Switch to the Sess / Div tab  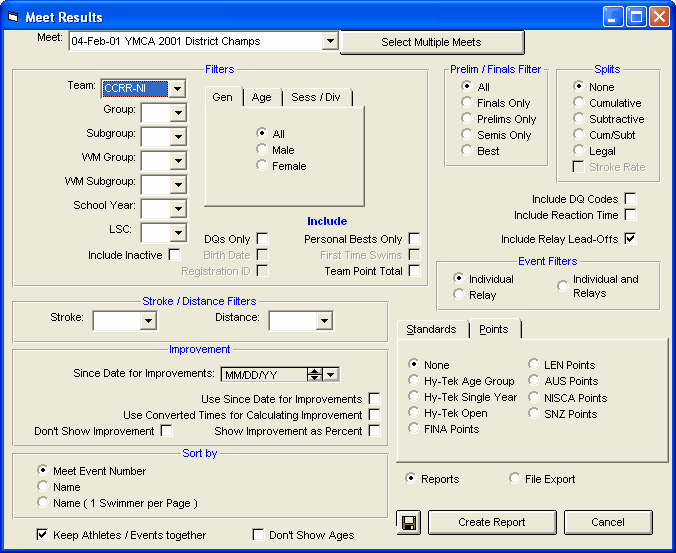315,97
